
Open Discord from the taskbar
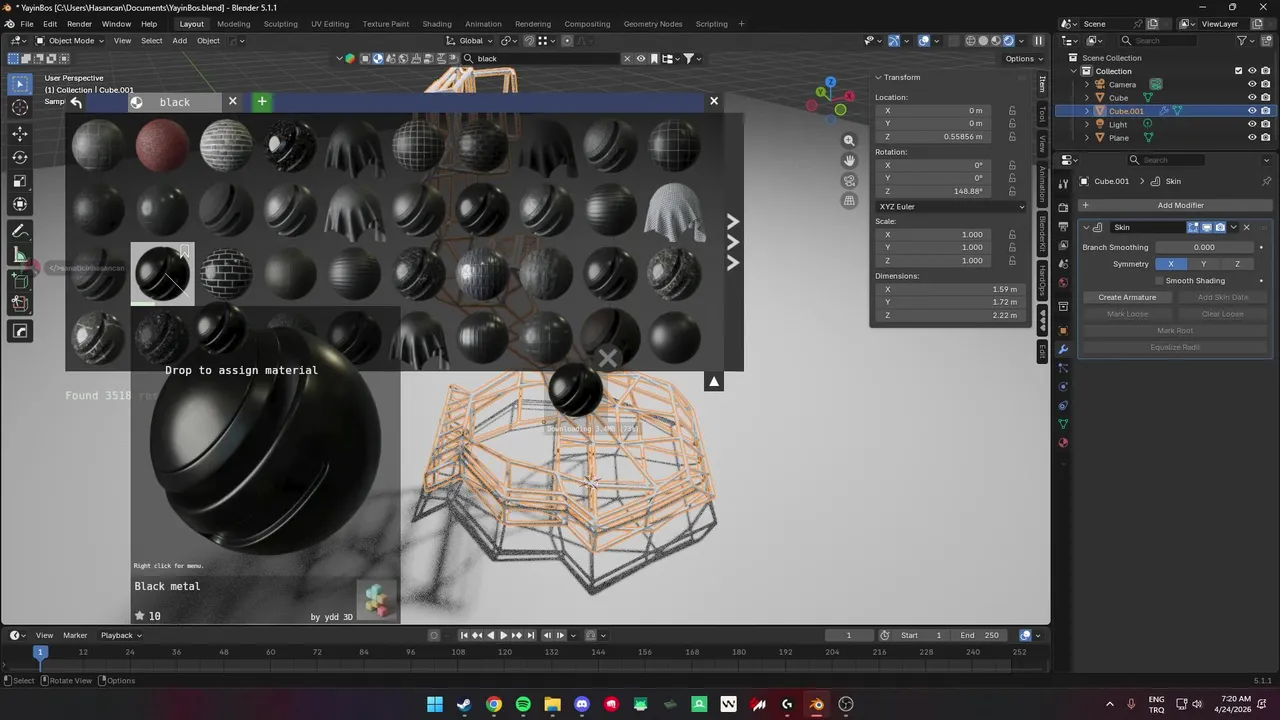coord(582,704)
